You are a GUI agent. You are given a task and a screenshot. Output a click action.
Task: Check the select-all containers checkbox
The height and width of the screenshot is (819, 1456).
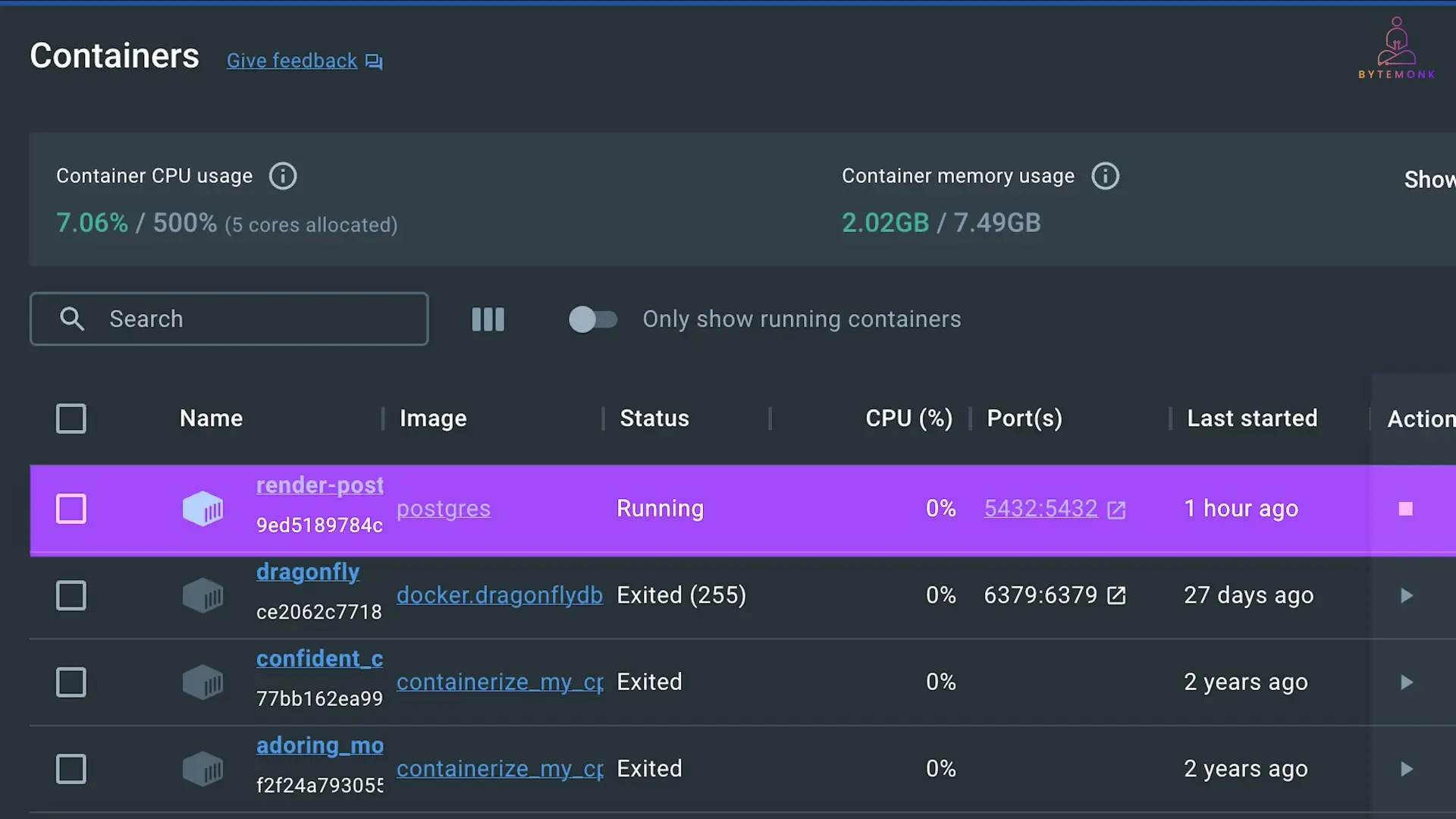tap(71, 419)
